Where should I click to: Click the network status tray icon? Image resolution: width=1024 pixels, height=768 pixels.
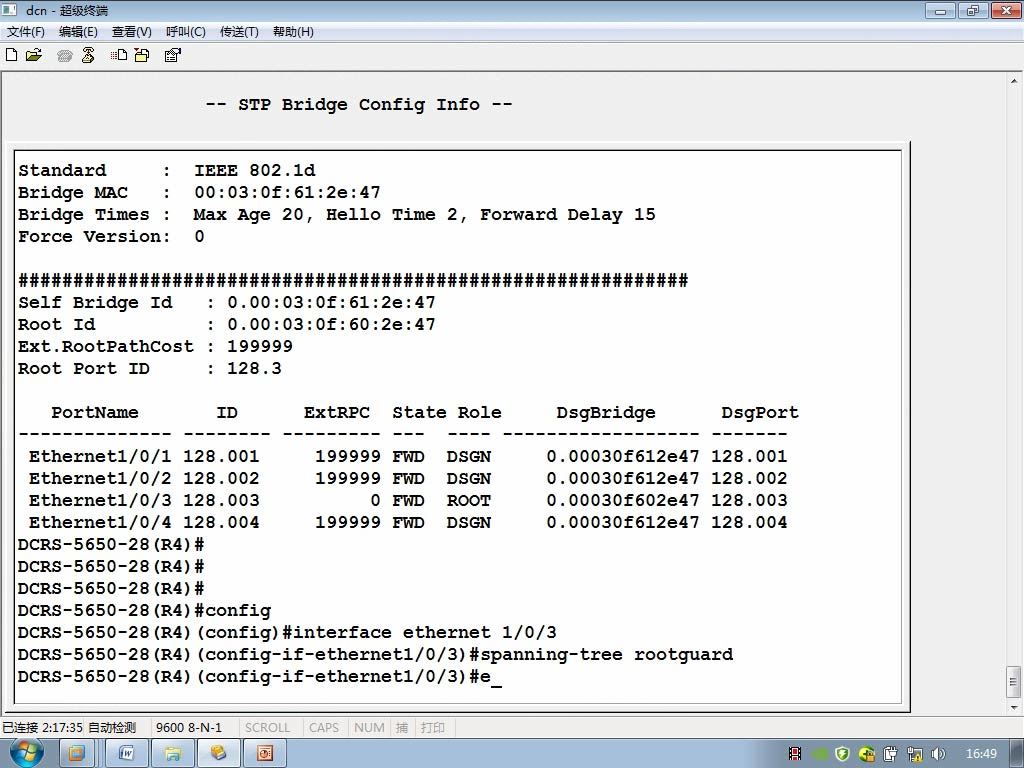(915, 754)
